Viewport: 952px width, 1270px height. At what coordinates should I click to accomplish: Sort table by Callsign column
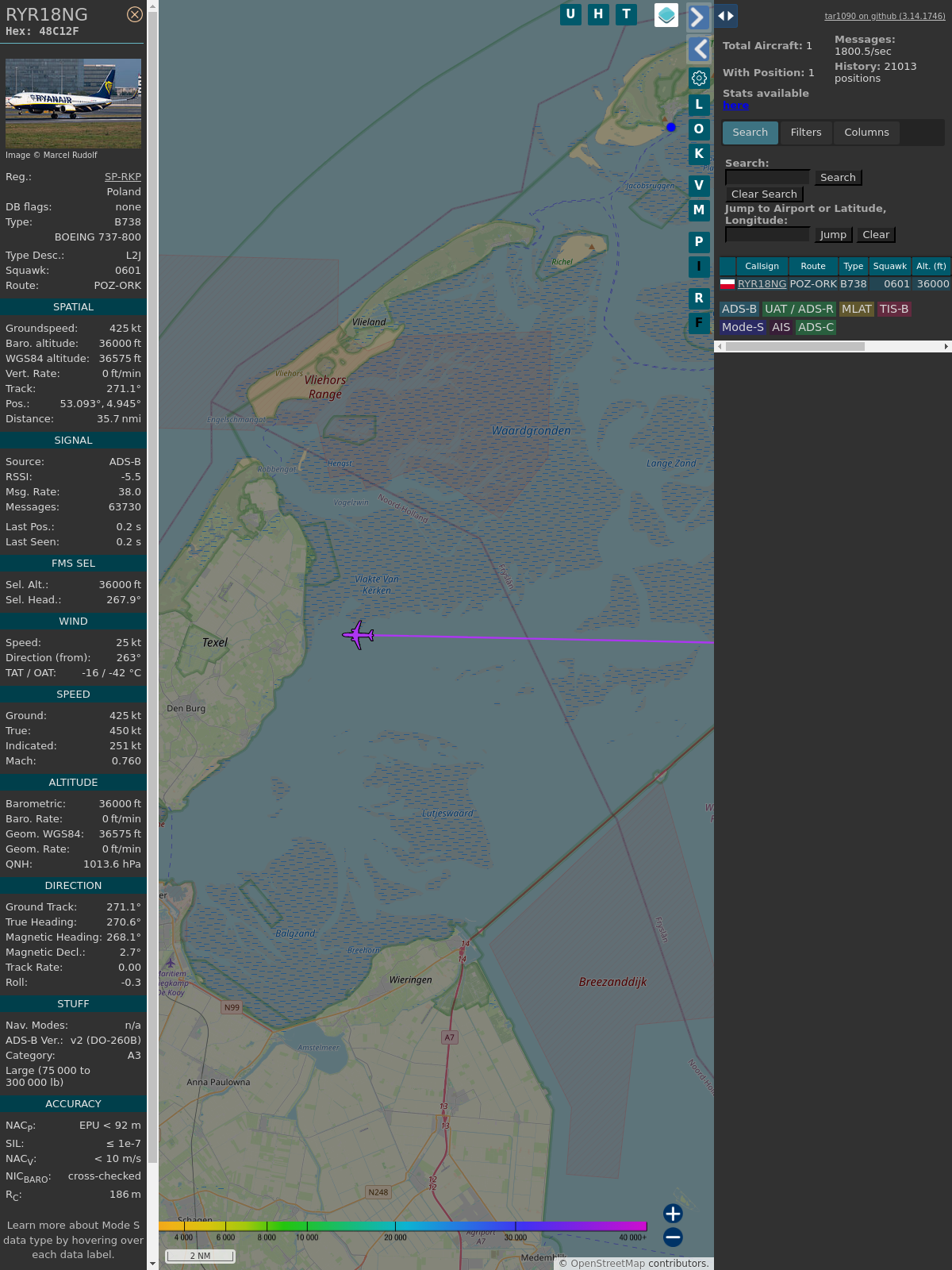762,267
